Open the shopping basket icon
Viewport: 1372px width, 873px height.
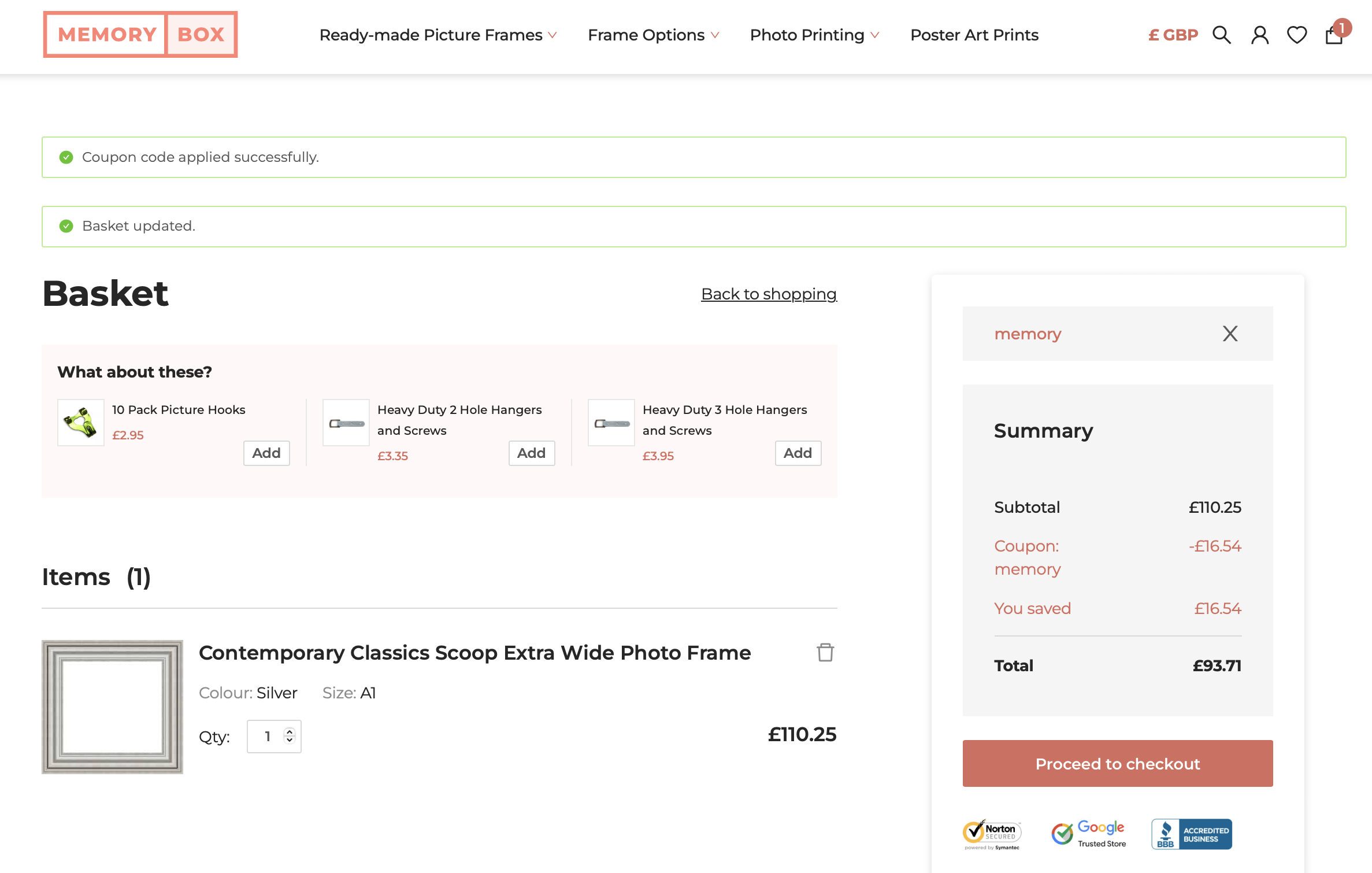point(1334,35)
